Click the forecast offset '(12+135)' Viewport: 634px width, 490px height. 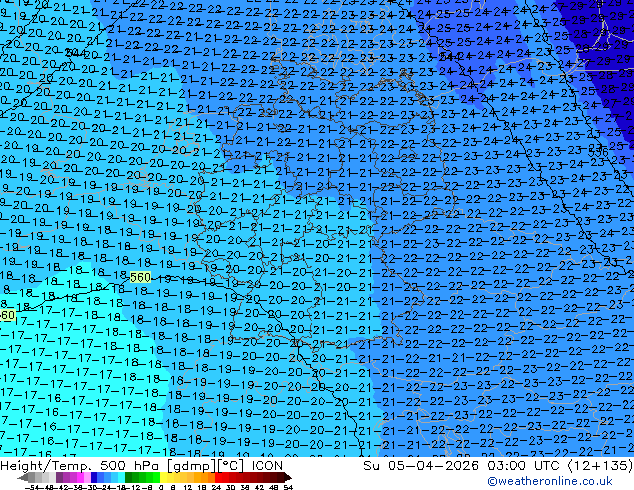(x=600, y=465)
